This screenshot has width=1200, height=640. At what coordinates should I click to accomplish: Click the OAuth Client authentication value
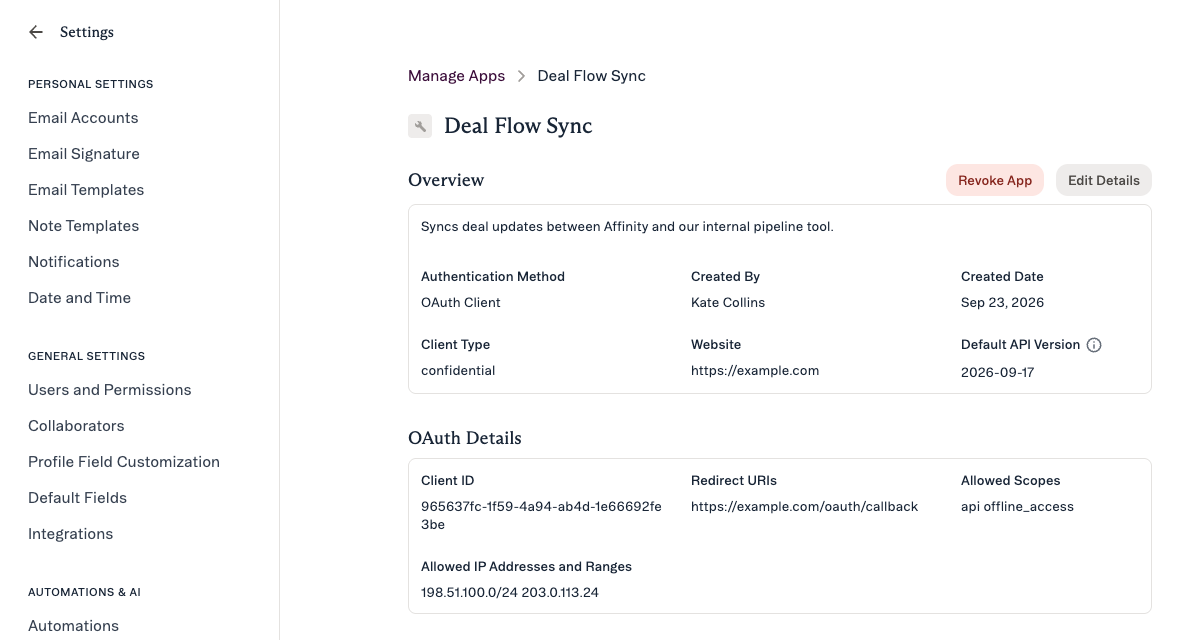coord(461,303)
